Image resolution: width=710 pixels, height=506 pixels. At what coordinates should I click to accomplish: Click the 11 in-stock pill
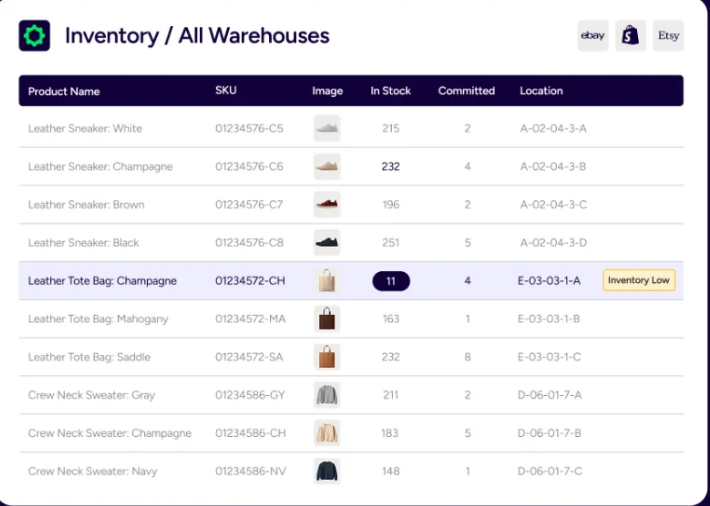click(x=391, y=281)
